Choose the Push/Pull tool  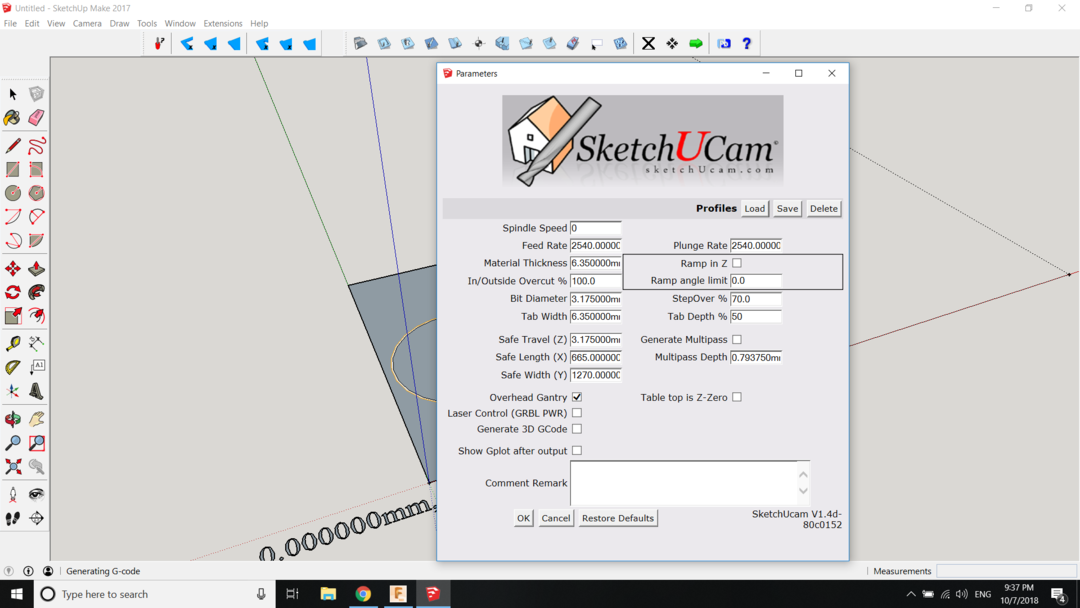(36, 269)
